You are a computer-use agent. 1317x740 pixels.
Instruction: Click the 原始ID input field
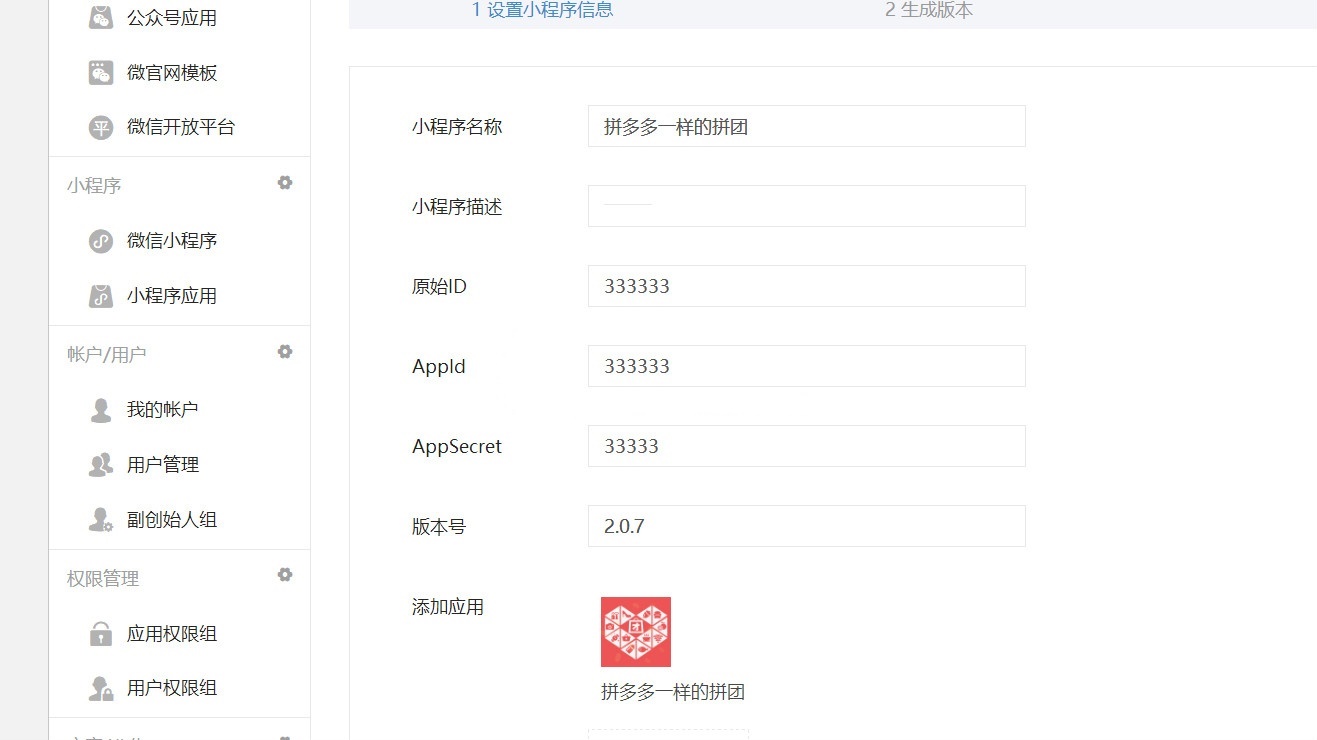[807, 286]
